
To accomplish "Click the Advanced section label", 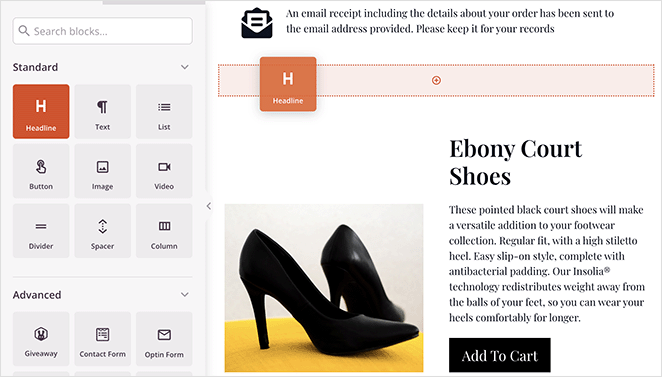I will (37, 295).
